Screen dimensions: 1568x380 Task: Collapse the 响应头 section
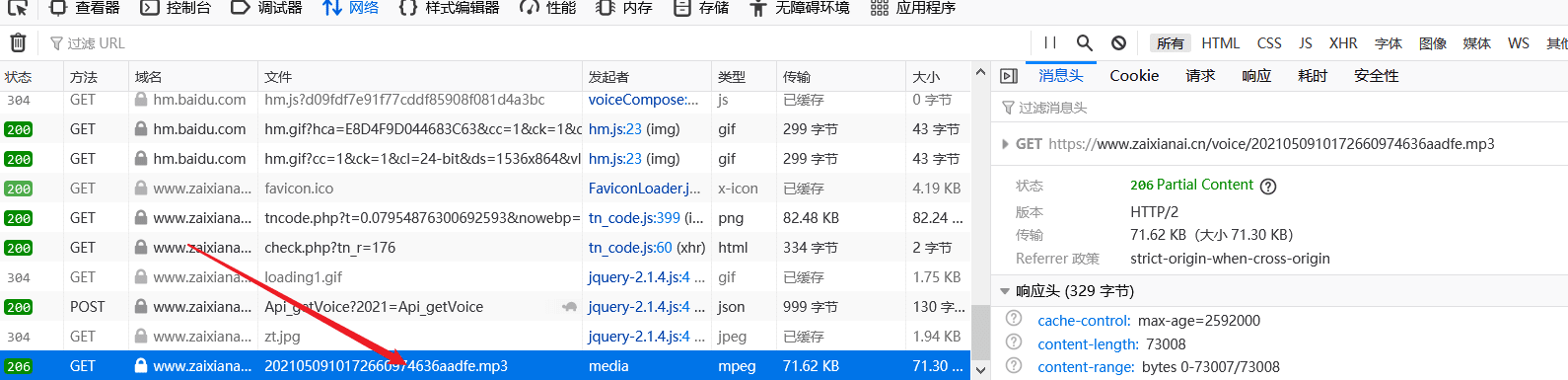pyautogui.click(x=1005, y=291)
